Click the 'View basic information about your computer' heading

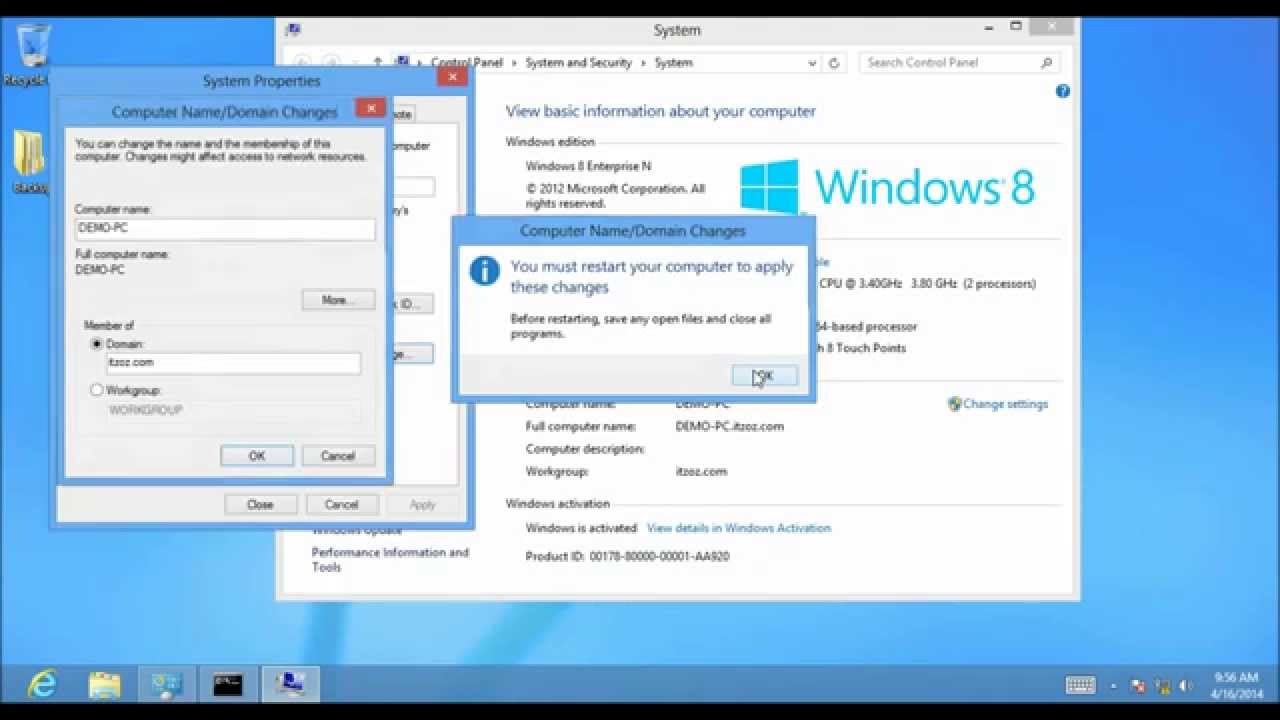[661, 111]
